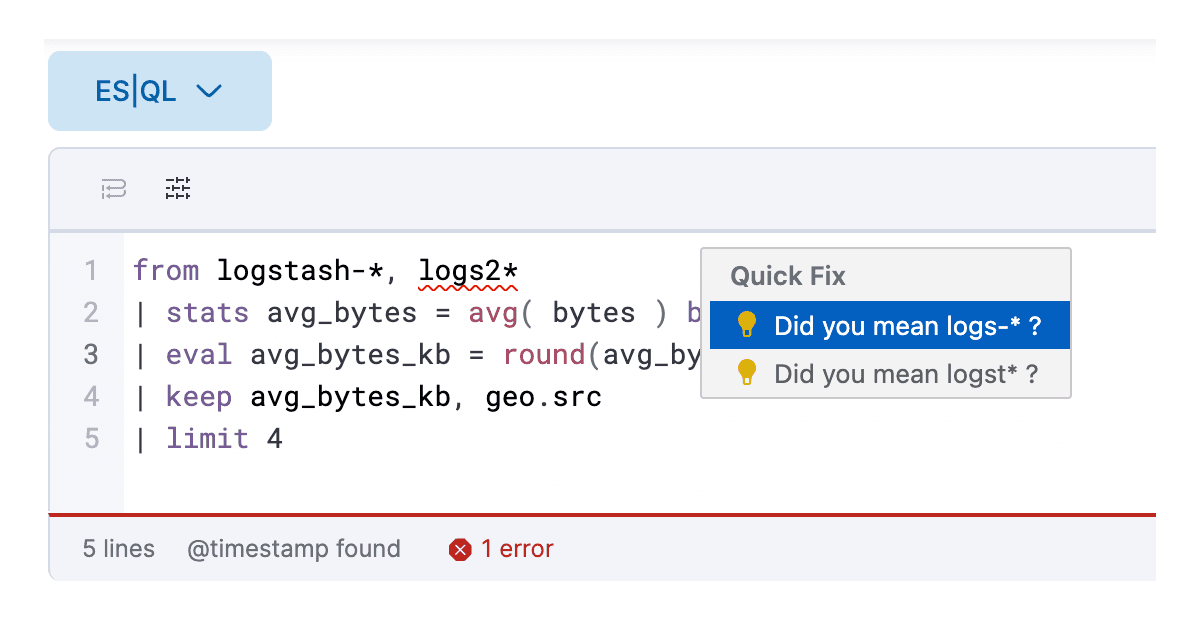Click line number 5 in the gutter
1200x628 pixels.
point(91,438)
